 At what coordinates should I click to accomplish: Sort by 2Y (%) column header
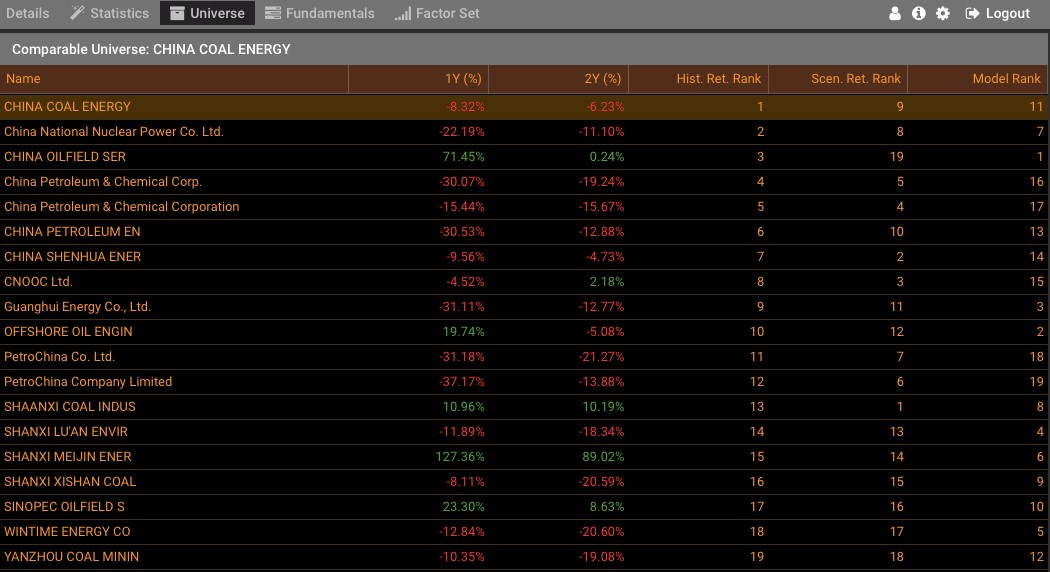(558, 79)
